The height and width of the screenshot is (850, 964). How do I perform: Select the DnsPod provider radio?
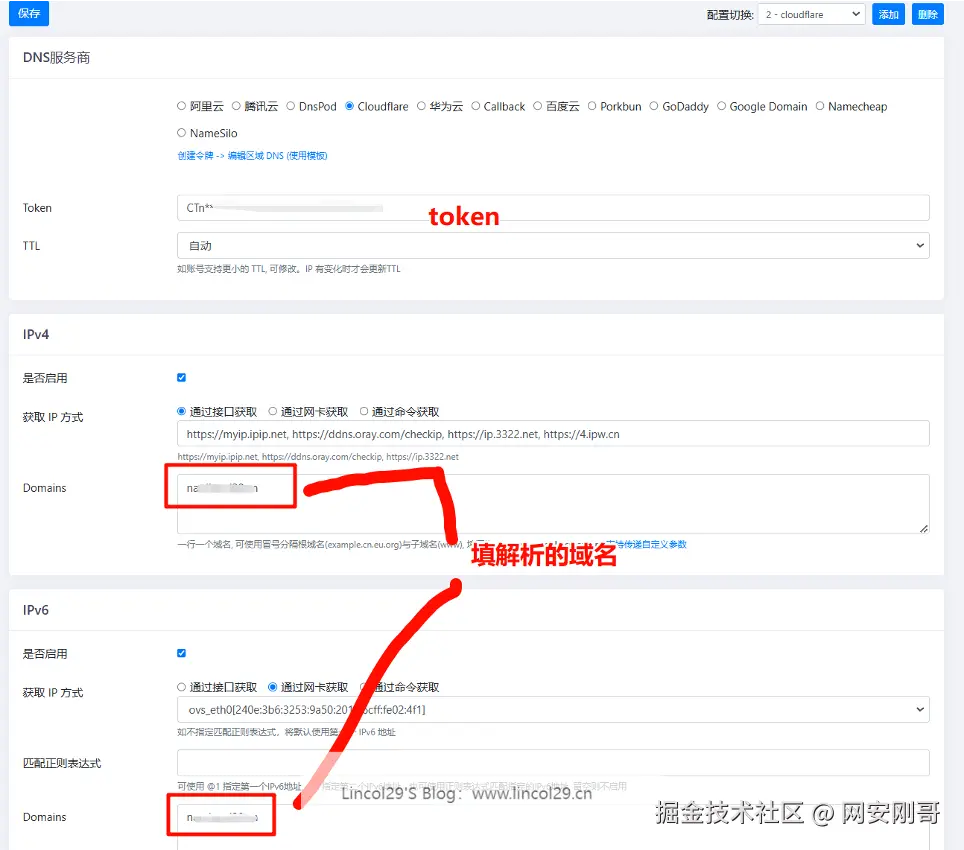291,106
